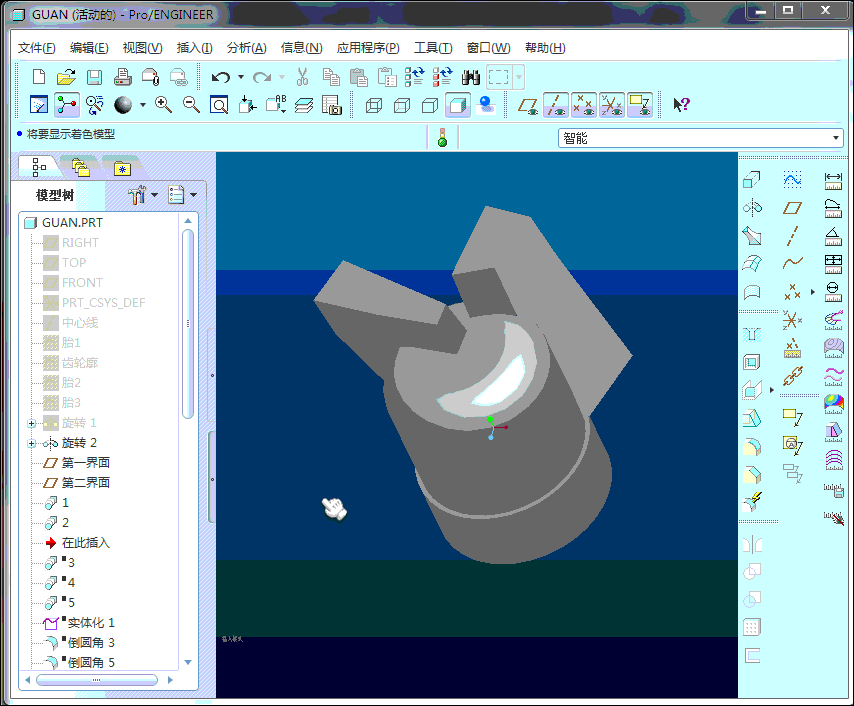Zoom in with the magnifier plus icon

click(163, 105)
